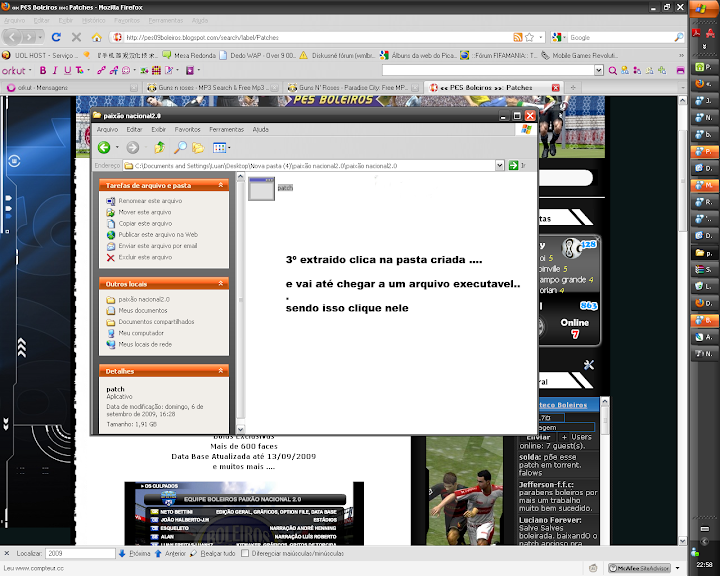
Task: Click Copiar este arquivo
Action: [x=145, y=223]
